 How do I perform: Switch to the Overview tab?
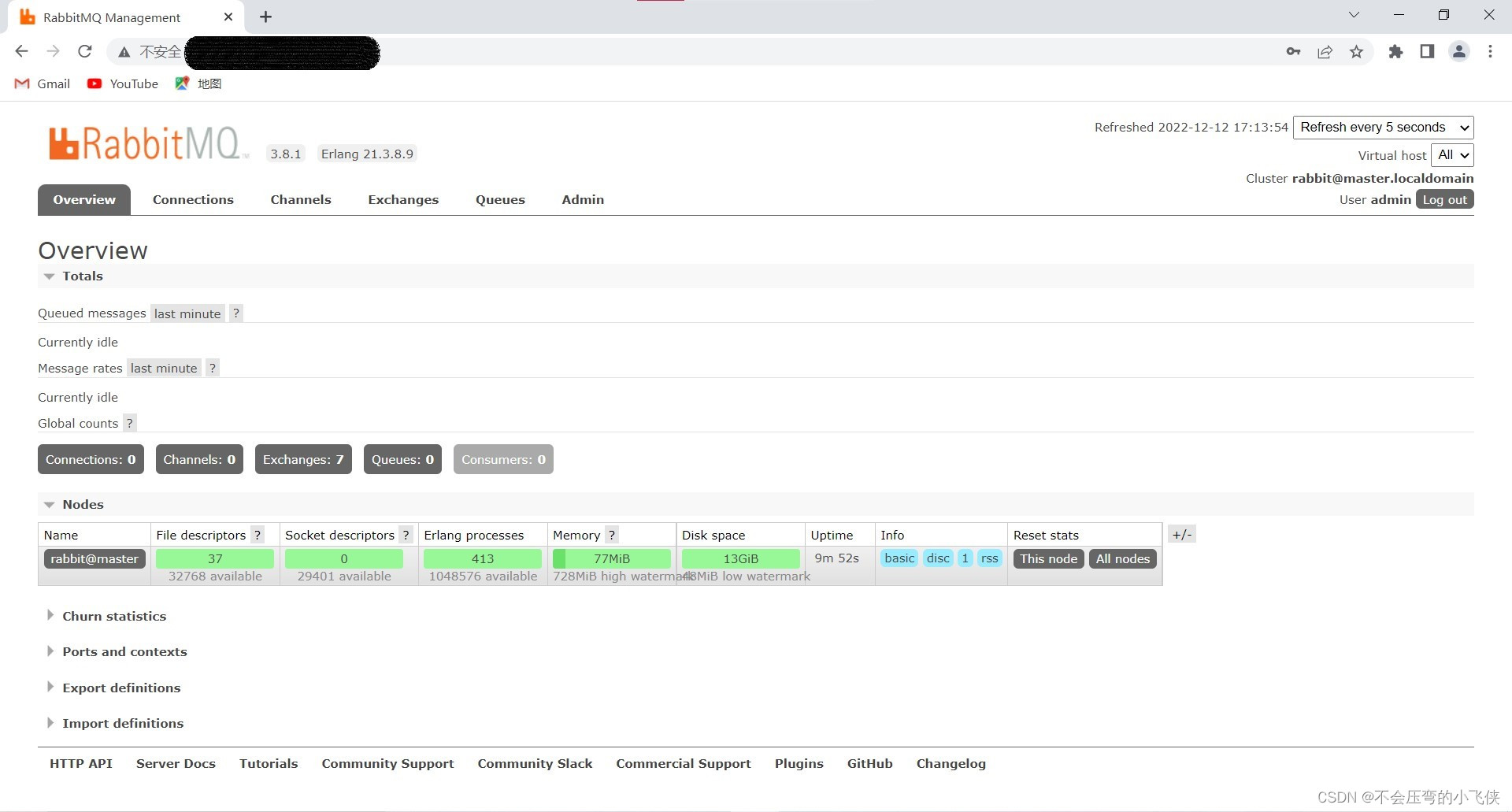pyautogui.click(x=84, y=199)
